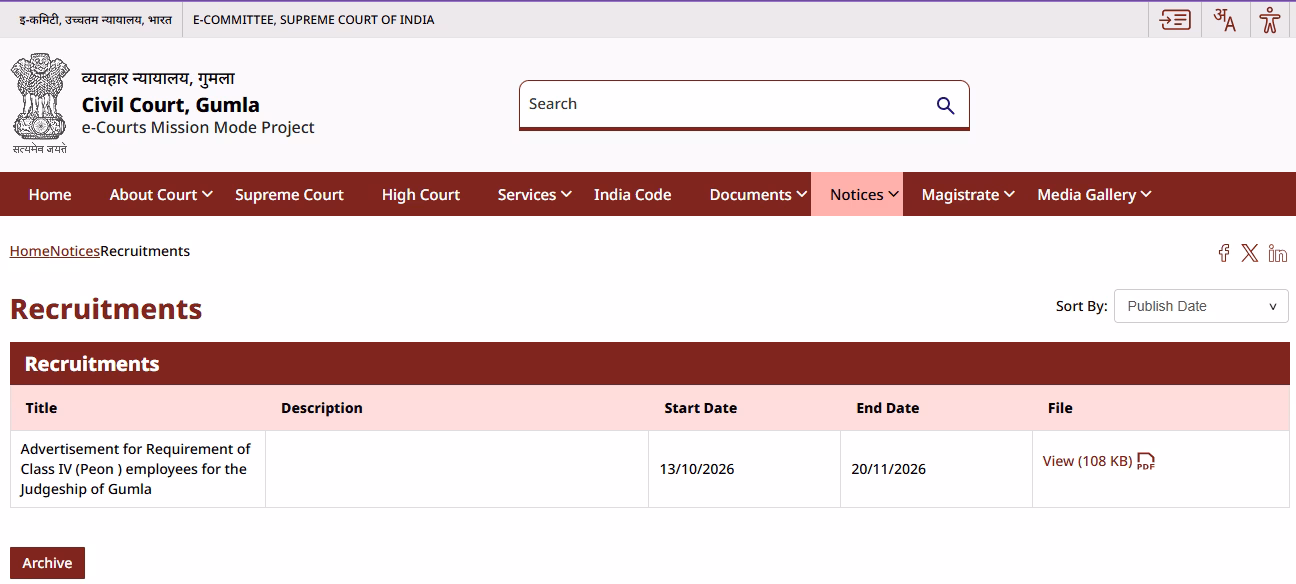Click the Home breadcrumb link

30,251
